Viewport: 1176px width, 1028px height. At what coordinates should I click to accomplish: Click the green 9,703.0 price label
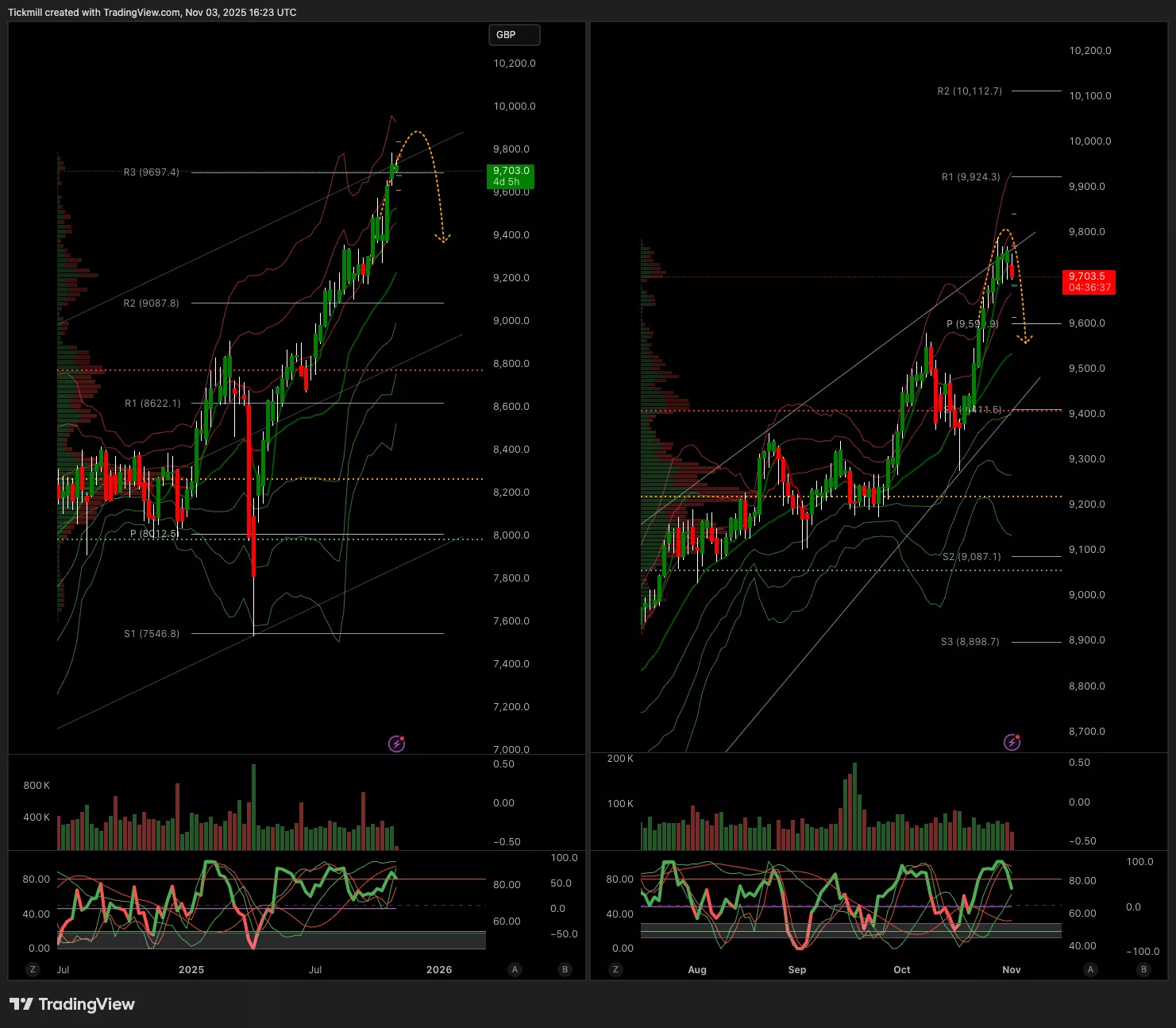[511, 176]
